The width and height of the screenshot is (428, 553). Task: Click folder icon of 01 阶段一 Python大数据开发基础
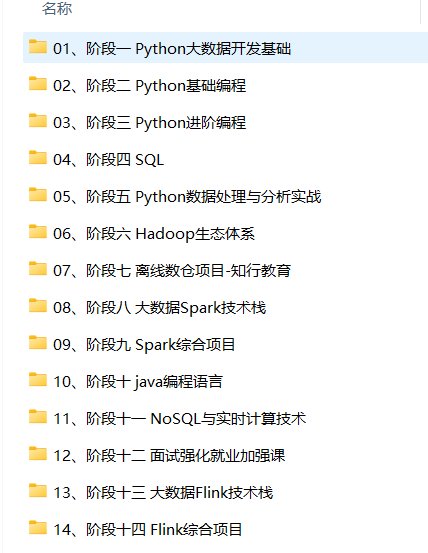(x=37, y=47)
